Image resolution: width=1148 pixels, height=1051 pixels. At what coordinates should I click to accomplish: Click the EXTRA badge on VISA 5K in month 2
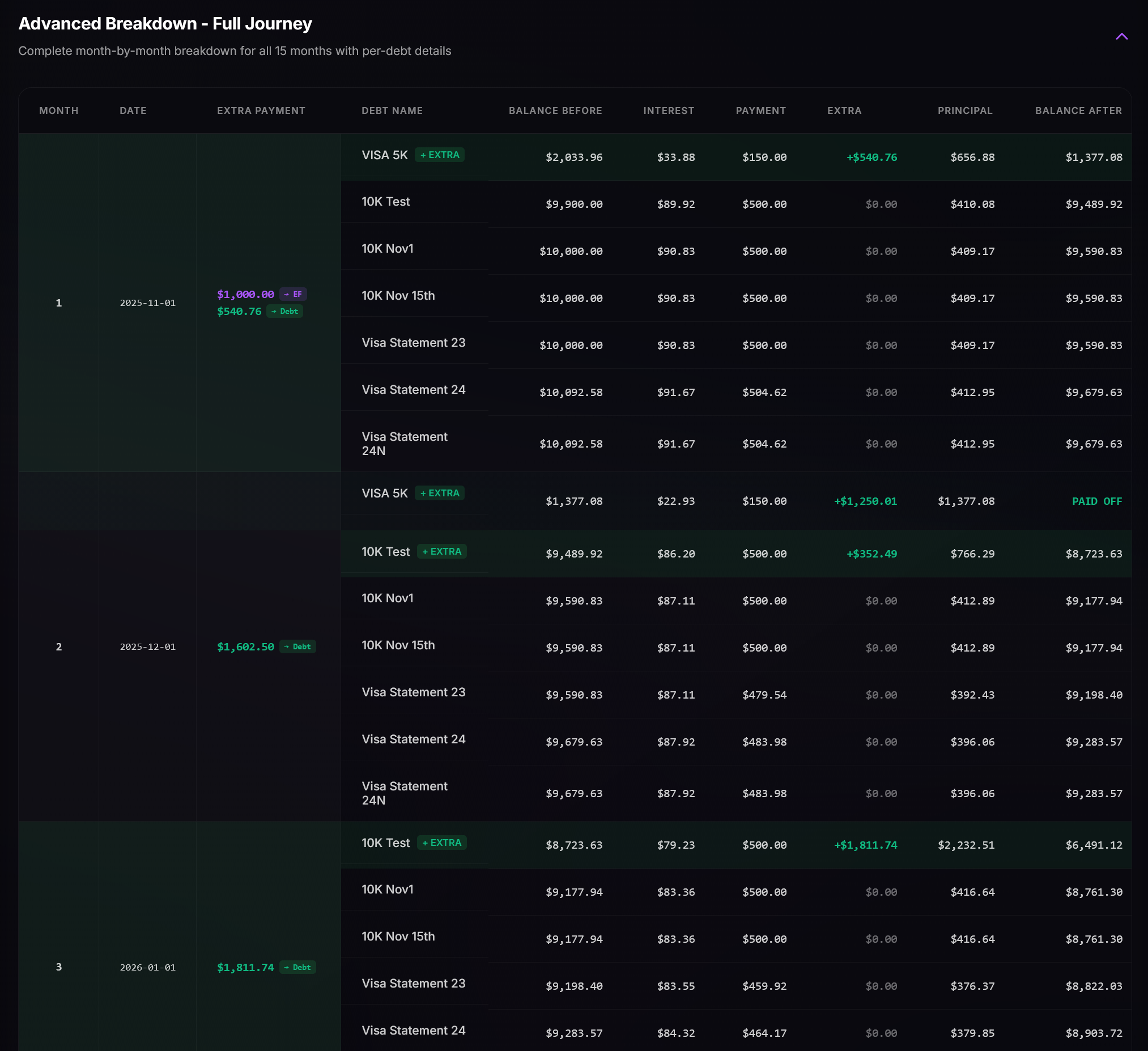click(x=440, y=493)
